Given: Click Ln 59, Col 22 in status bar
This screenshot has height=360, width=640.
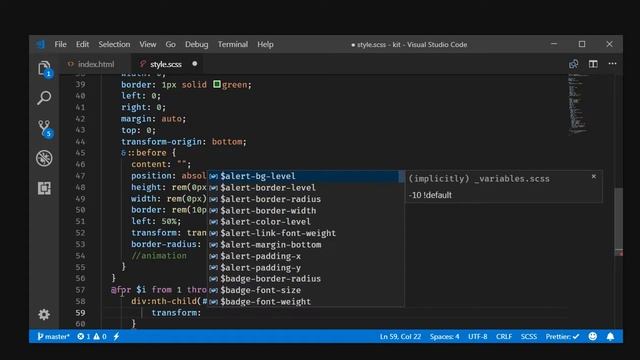Looking at the screenshot, I should [400, 336].
